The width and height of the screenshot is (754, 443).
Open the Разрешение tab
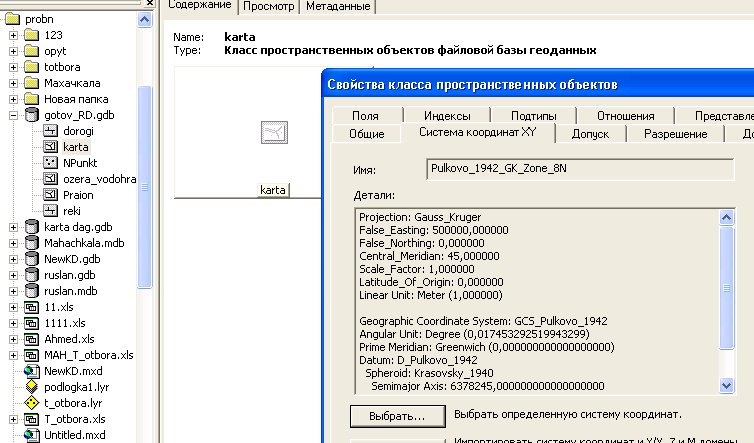click(676, 134)
